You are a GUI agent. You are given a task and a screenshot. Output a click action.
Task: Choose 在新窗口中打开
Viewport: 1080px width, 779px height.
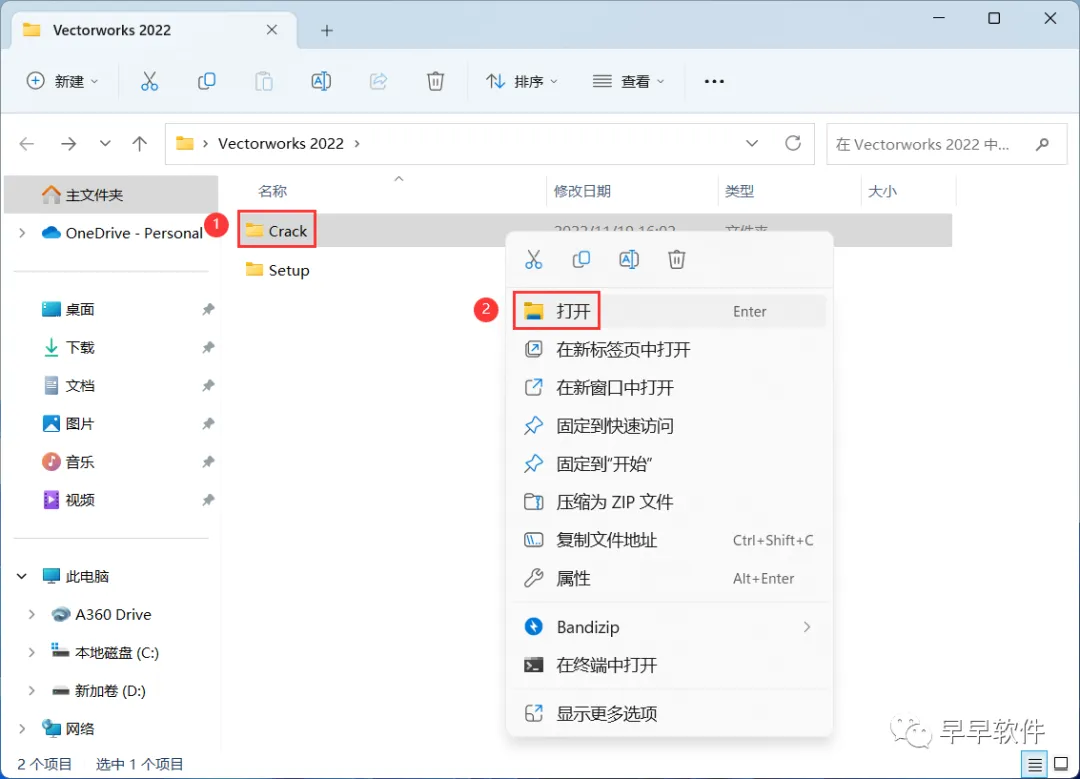pyautogui.click(x=669, y=388)
